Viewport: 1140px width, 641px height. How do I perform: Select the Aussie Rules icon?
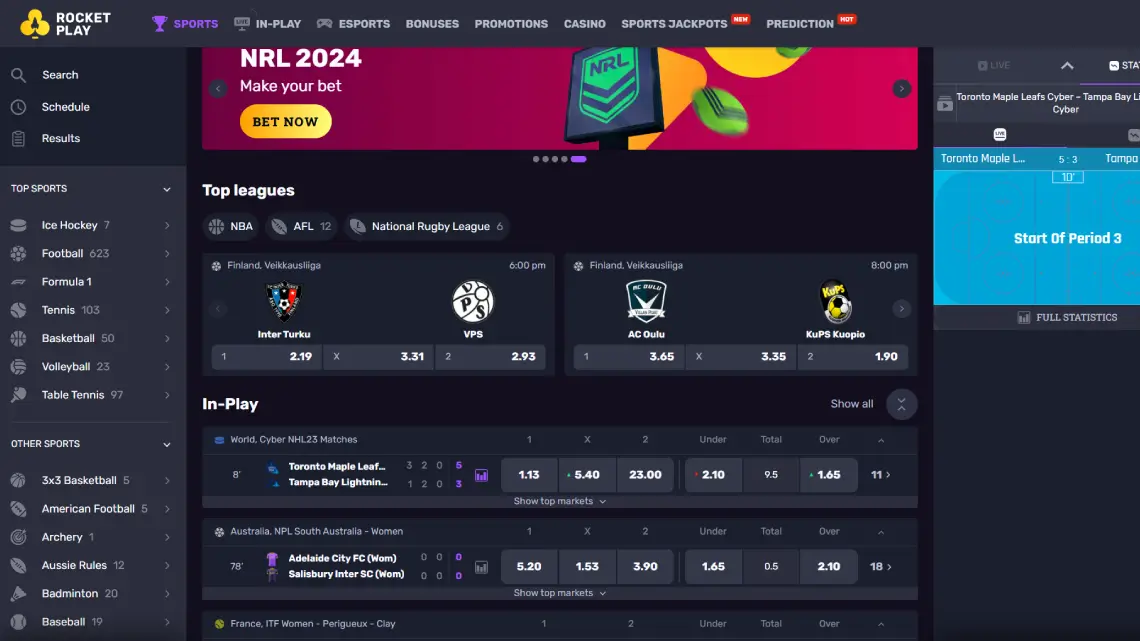click(x=18, y=565)
